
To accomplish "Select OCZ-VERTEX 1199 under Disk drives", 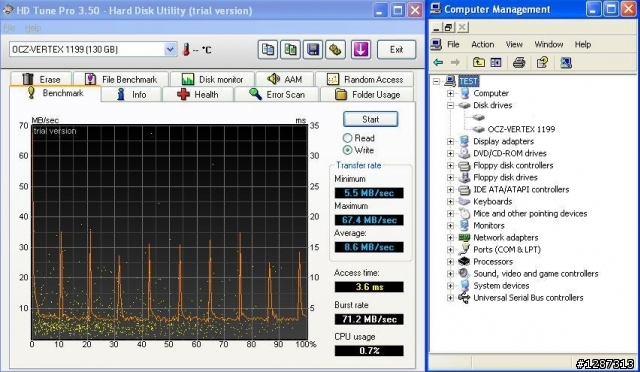I will pyautogui.click(x=521, y=129).
